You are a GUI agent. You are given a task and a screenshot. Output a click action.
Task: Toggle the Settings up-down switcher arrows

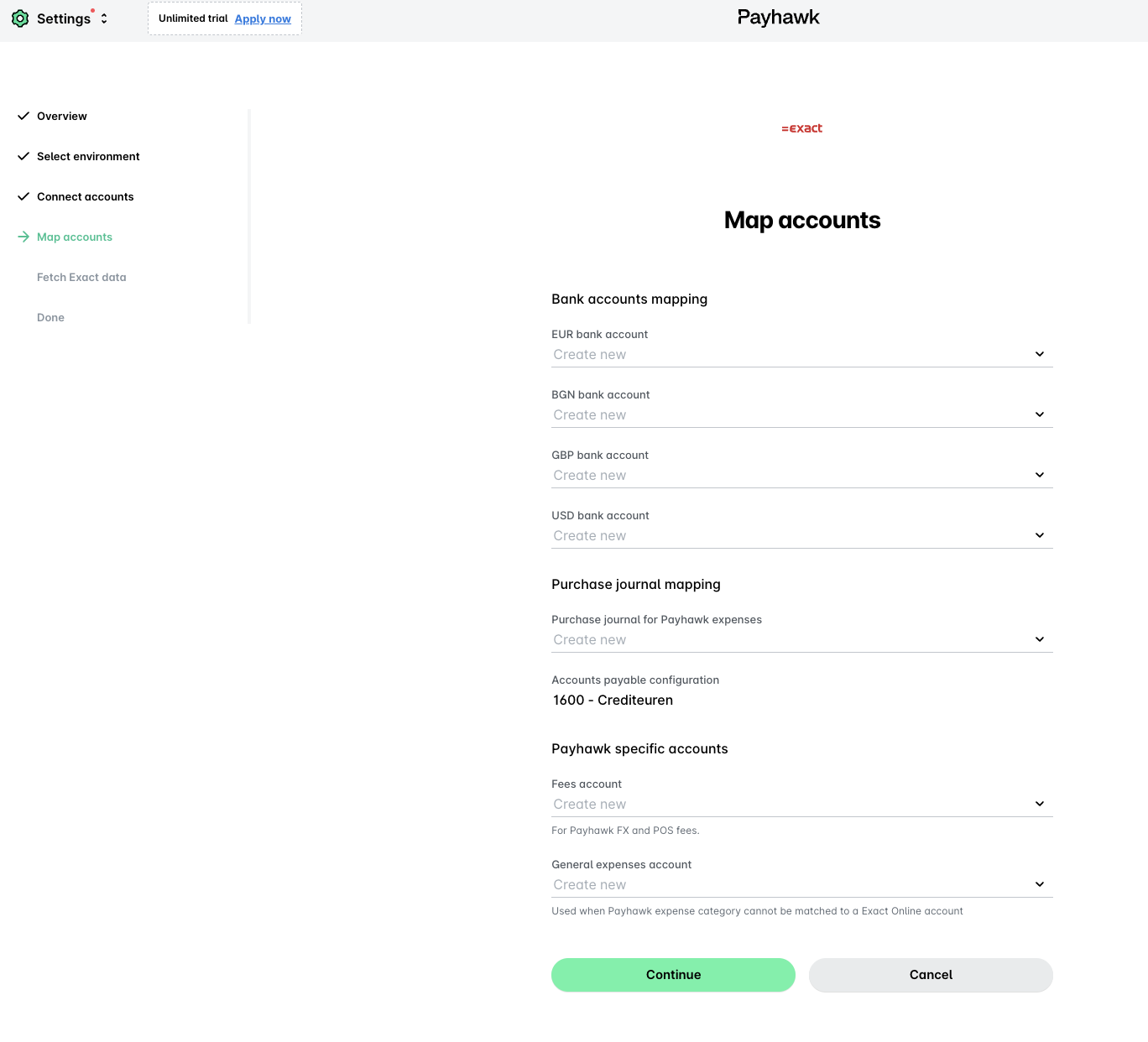(x=104, y=18)
